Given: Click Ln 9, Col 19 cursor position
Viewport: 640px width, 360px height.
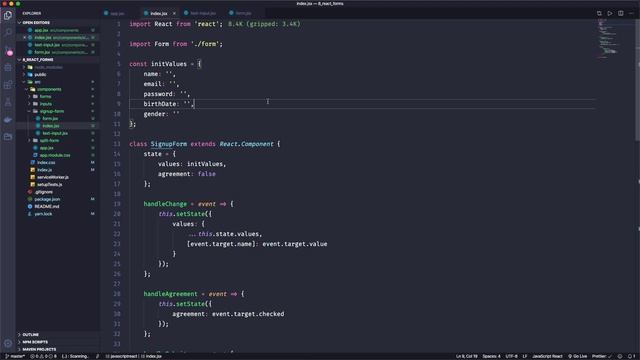Looking at the screenshot, I should pyautogui.click(x=466, y=356).
